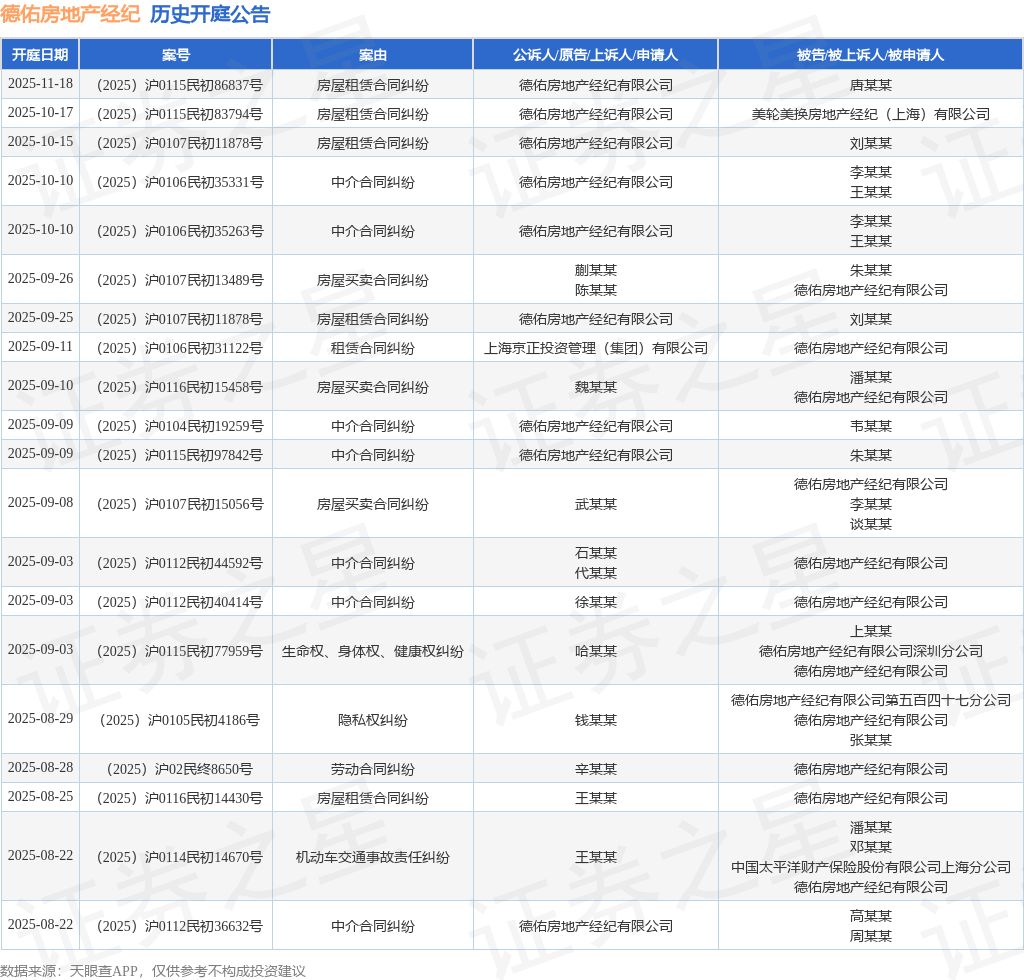Click the 隐私权纠纷 case cause
Image resolution: width=1024 pixels, height=980 pixels.
pos(372,720)
